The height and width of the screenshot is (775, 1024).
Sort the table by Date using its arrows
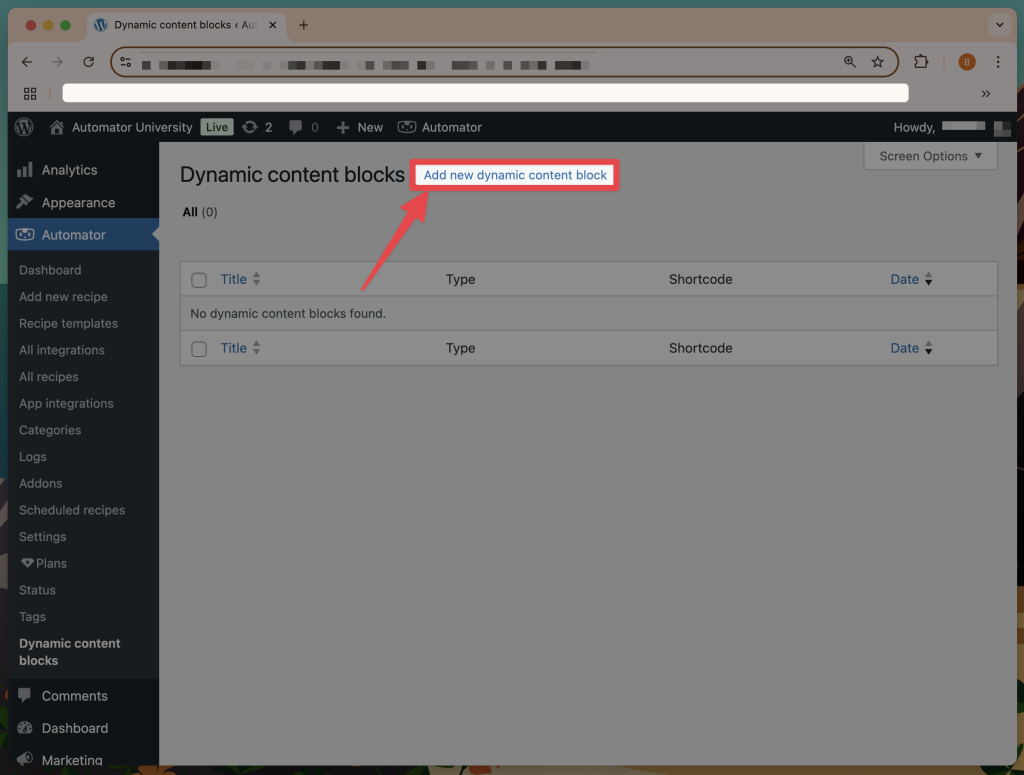tap(928, 279)
